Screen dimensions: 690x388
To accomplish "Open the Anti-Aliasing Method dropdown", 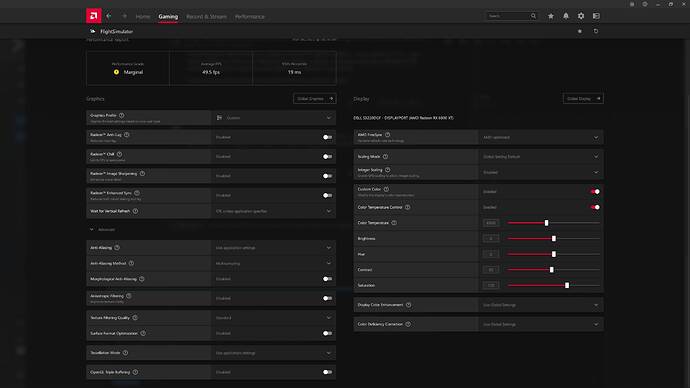I will click(x=273, y=263).
